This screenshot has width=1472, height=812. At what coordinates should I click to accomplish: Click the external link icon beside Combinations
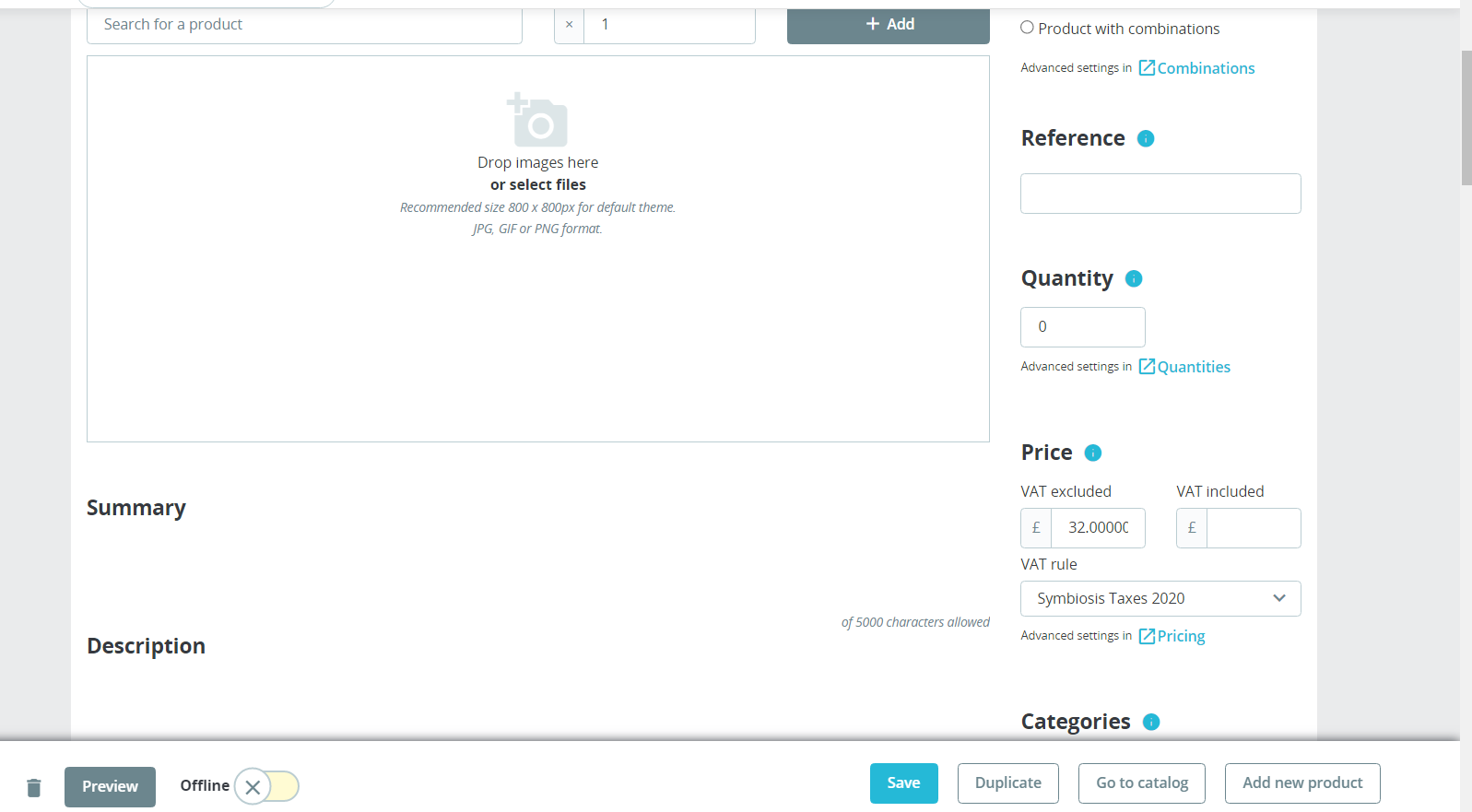click(x=1147, y=67)
